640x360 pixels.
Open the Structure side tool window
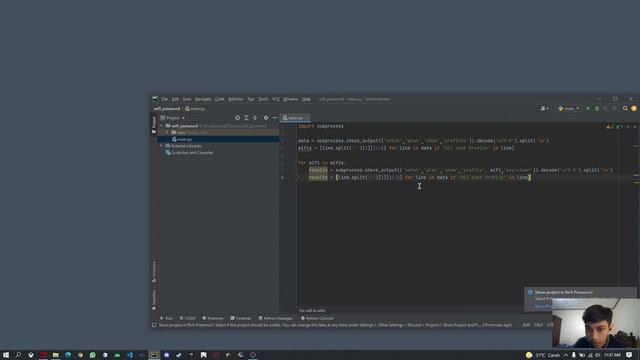pos(154,272)
